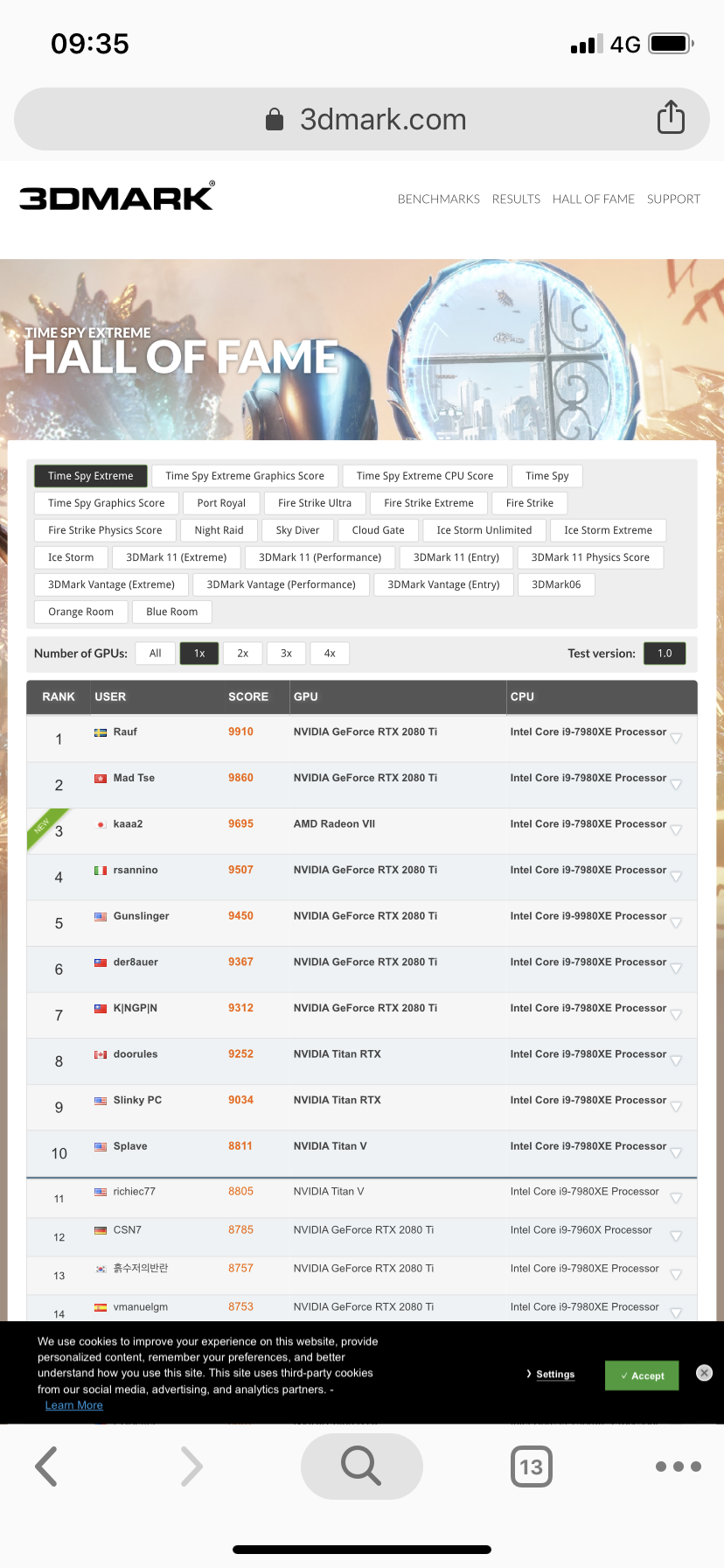Switch to Port Royal tab
This screenshot has height=1568, width=724.
pyautogui.click(x=221, y=503)
